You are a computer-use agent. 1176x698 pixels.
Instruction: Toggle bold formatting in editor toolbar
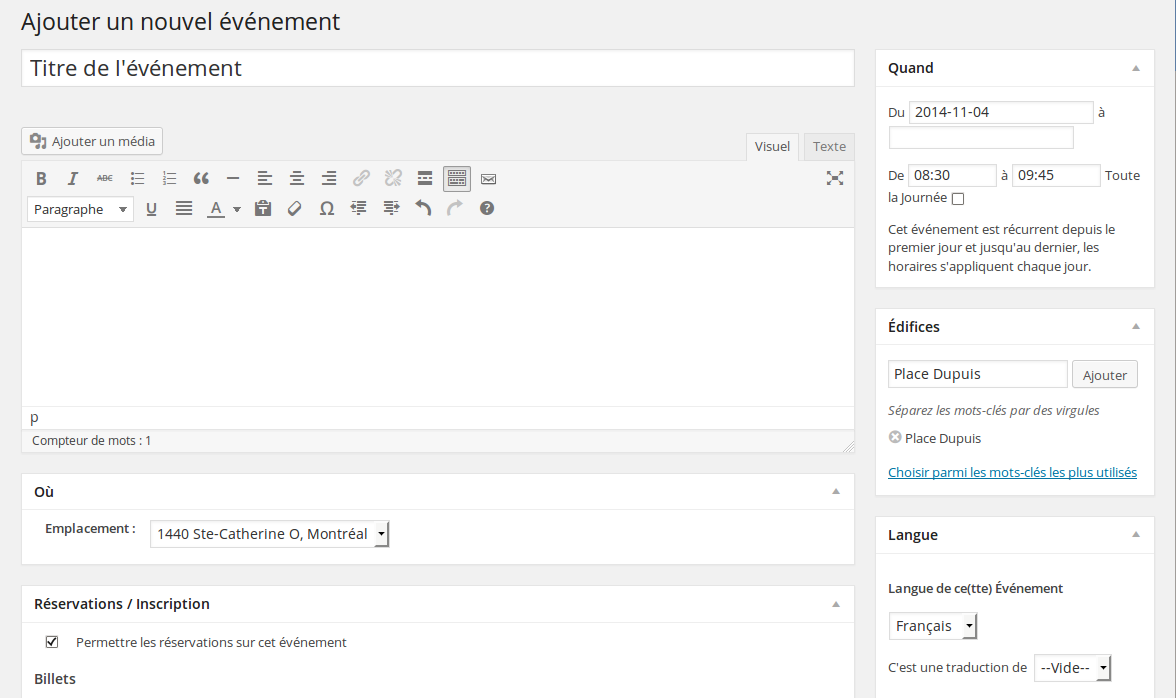pos(41,179)
